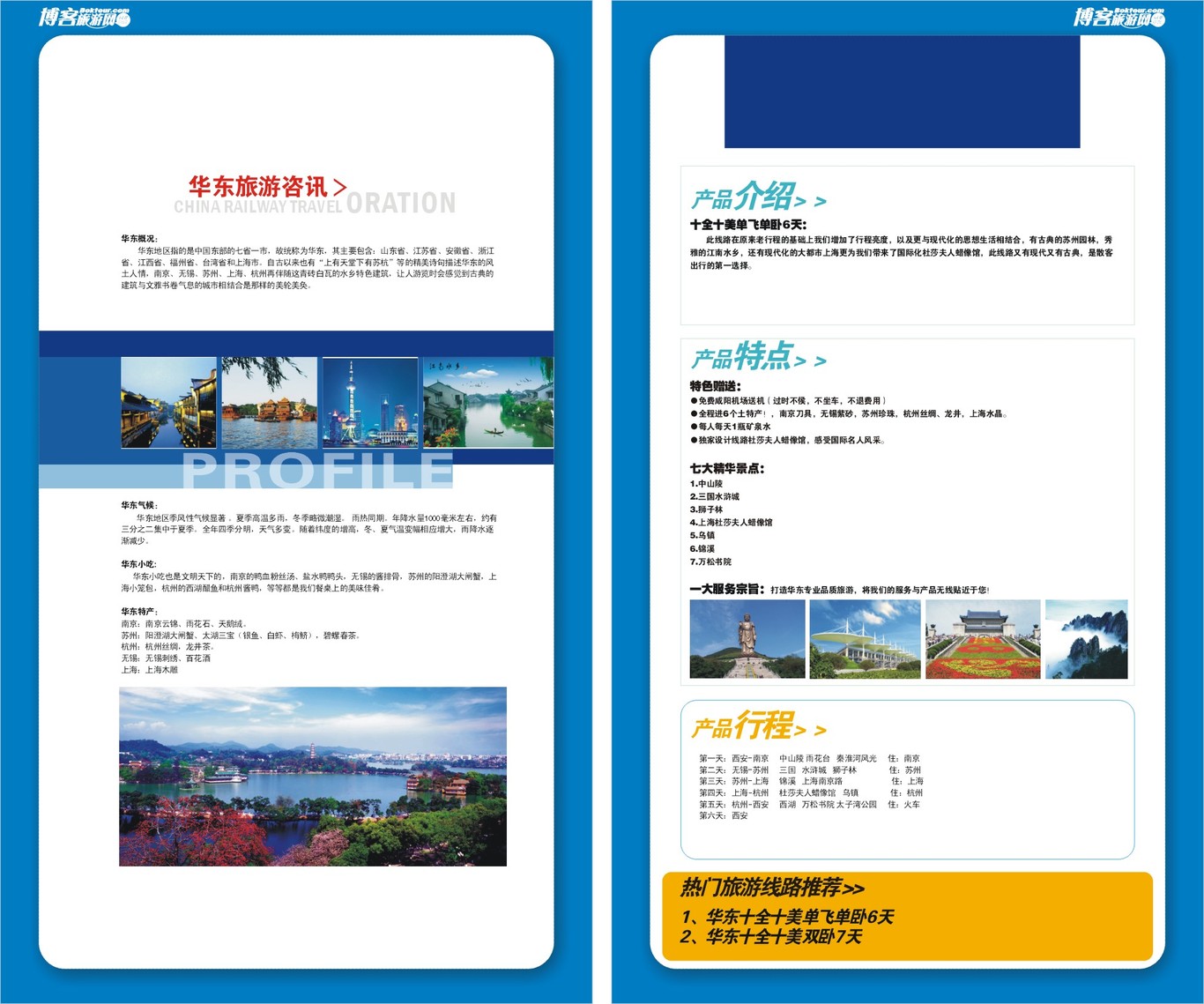Click the 第四天：上海-杭州 itinerary row

[x=812, y=792]
